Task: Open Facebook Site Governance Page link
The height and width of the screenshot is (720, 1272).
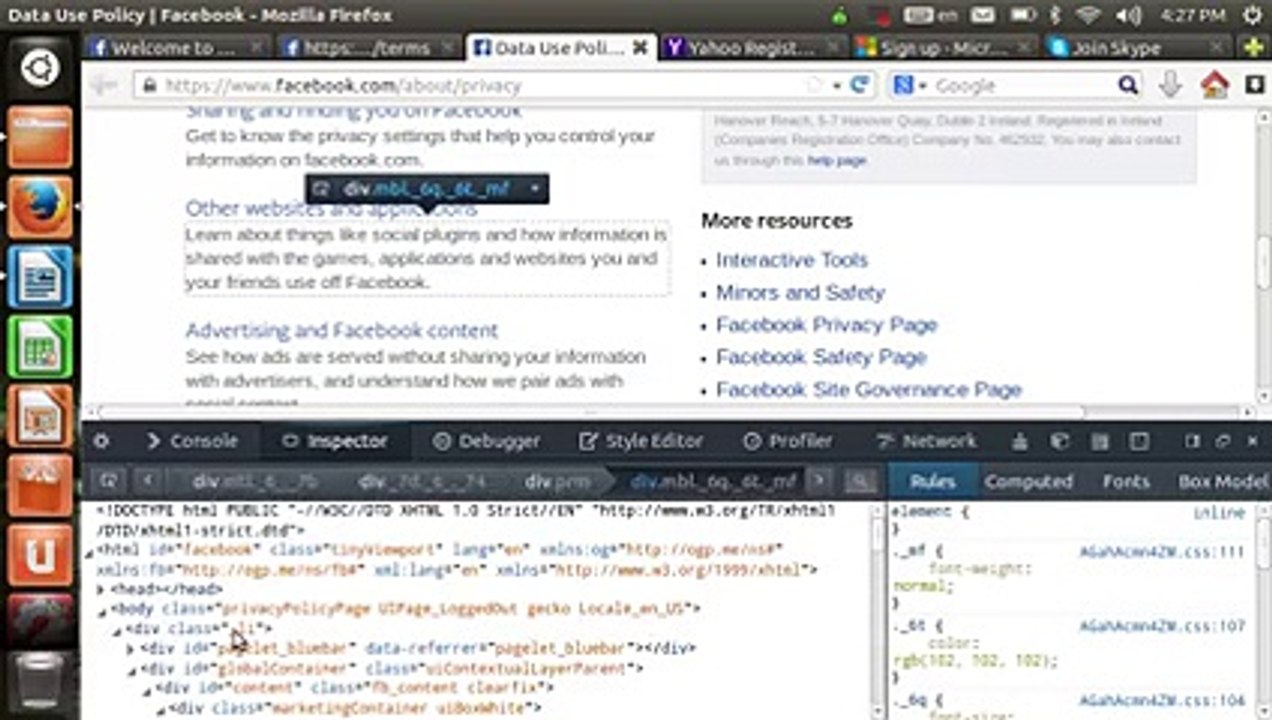Action: point(869,390)
